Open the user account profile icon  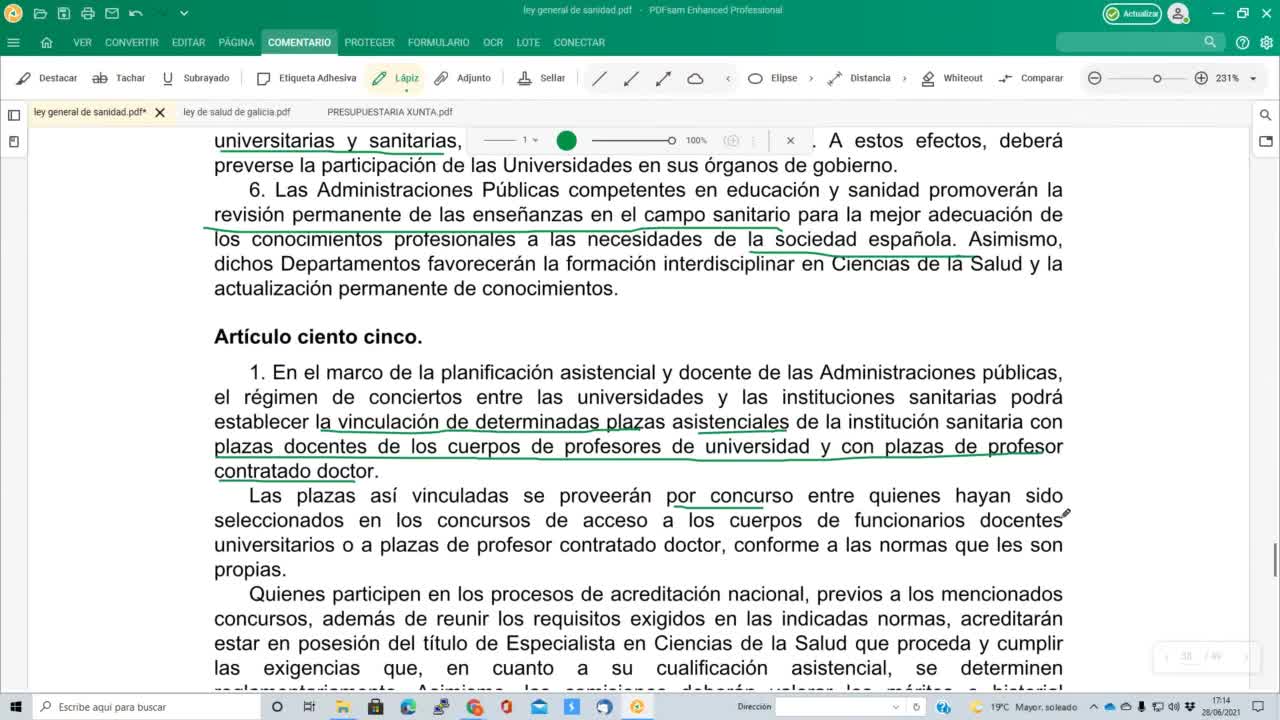[1179, 14]
